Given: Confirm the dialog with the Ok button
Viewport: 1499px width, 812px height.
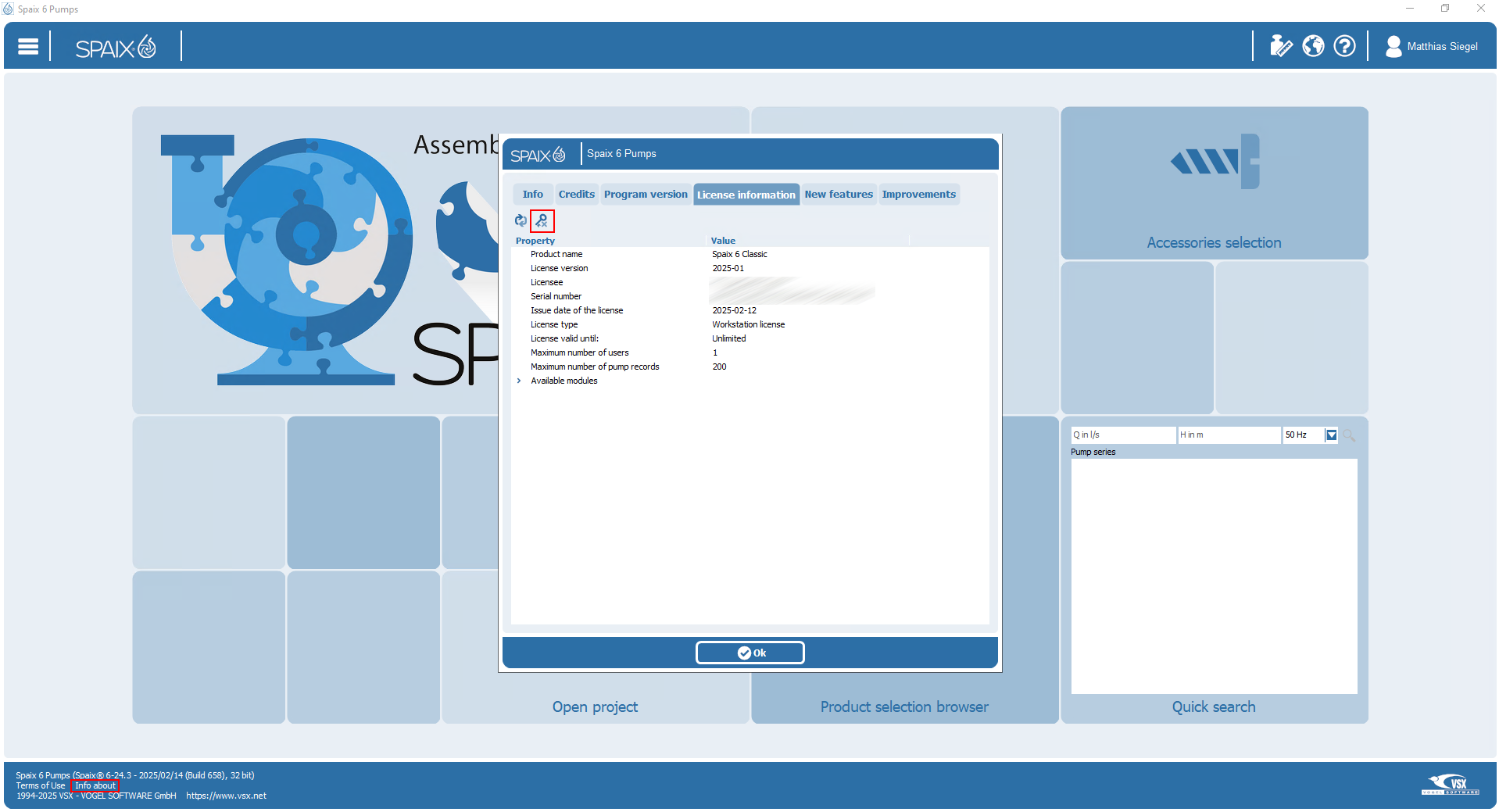Looking at the screenshot, I should [x=750, y=653].
